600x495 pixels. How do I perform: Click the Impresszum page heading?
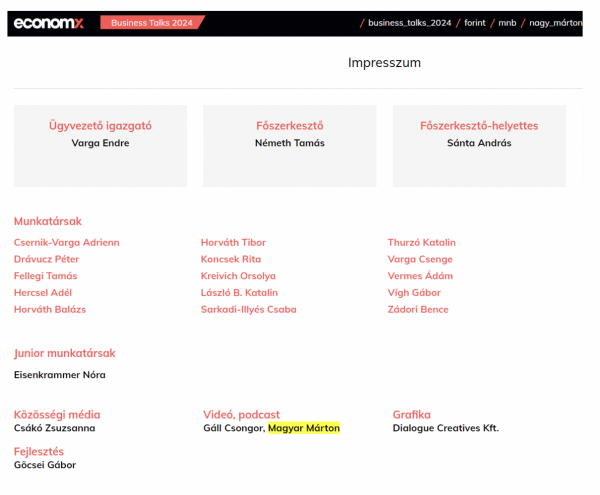click(384, 62)
